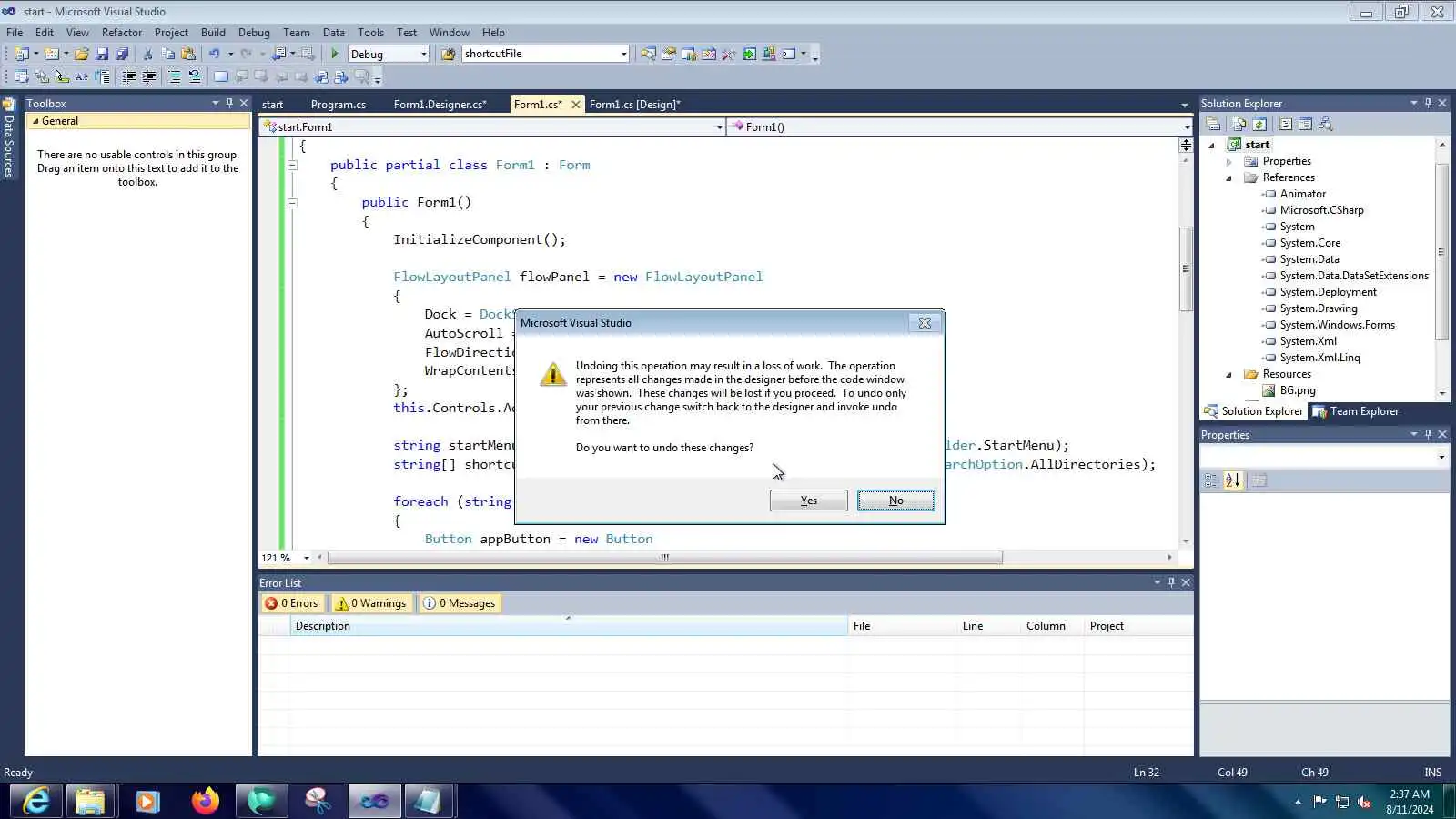This screenshot has width=1456, height=819.
Task: Close the Microsoft Visual Studio dialog
Action: pos(925,323)
